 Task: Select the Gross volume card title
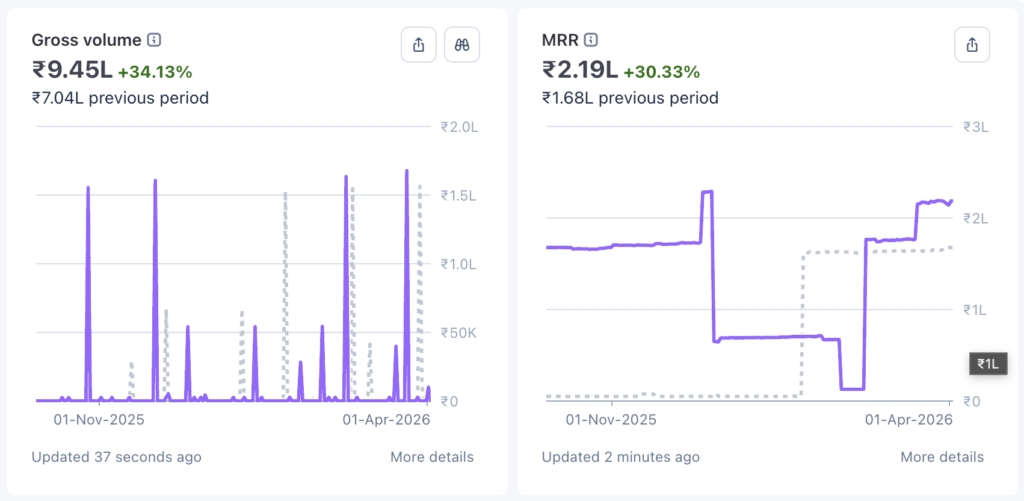click(x=87, y=40)
